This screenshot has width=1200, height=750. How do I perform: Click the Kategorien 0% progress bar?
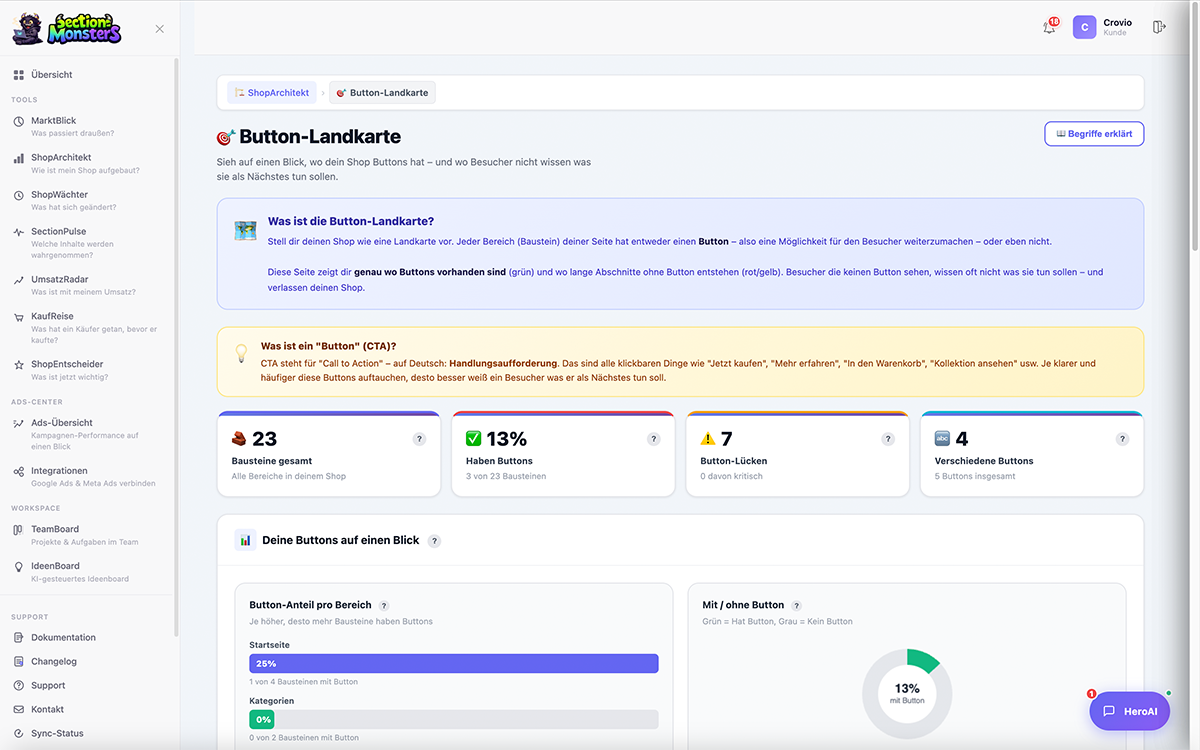pos(454,719)
